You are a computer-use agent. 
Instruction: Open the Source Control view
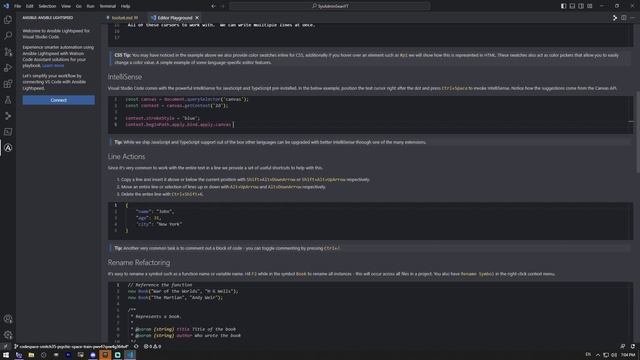point(8,52)
